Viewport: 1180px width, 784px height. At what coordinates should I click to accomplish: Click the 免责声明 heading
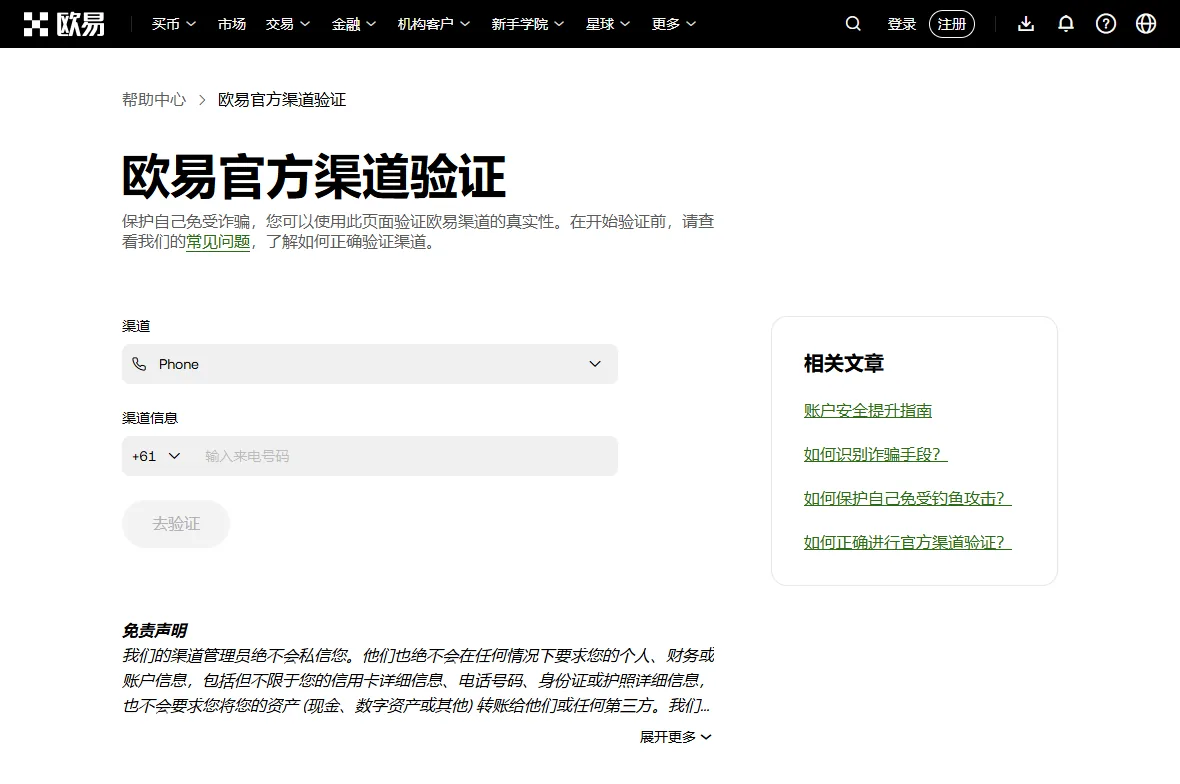(154, 631)
